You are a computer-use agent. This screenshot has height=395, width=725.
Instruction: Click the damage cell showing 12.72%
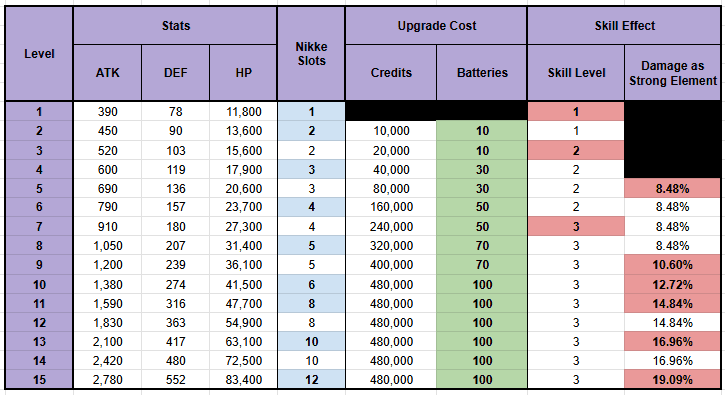pos(673,284)
